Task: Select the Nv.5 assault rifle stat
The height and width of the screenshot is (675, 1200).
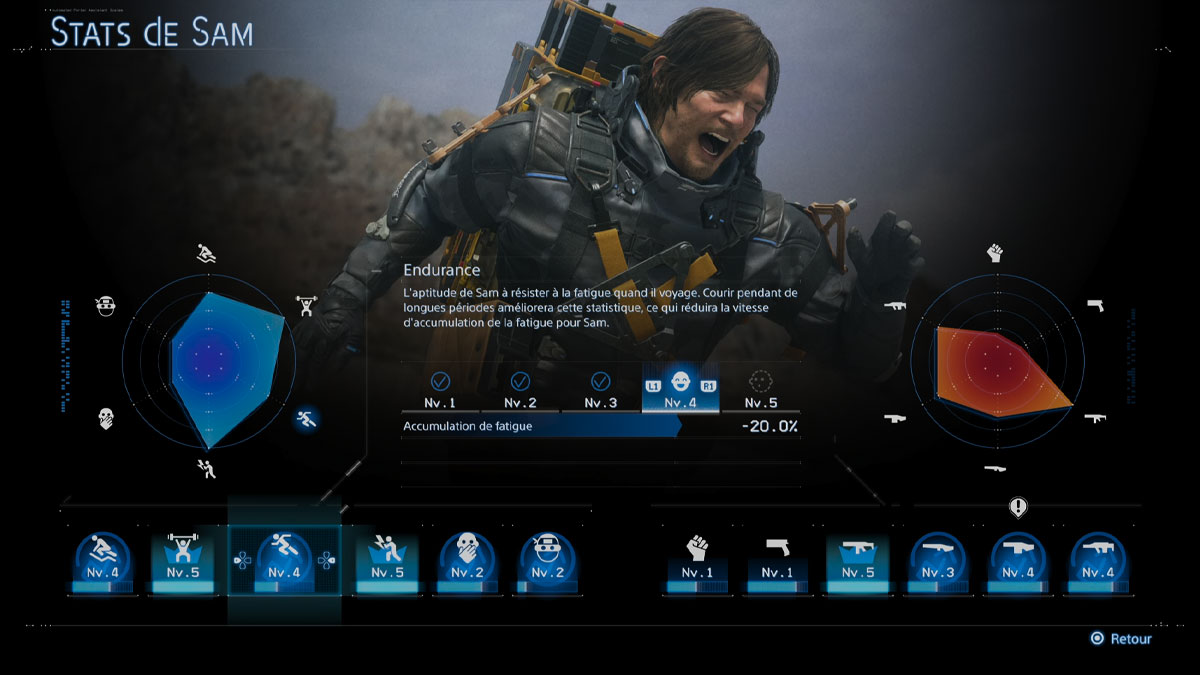Action: (857, 559)
